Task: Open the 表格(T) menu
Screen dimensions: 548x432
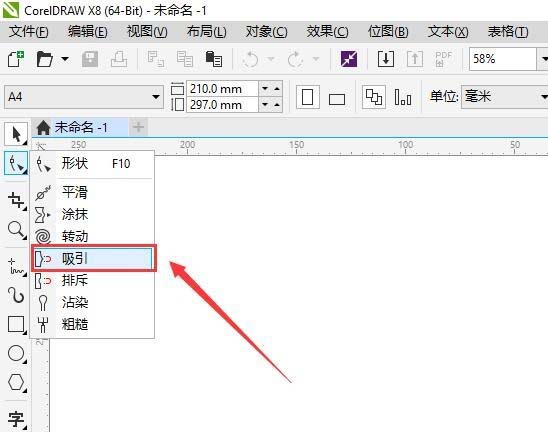Action: tap(508, 32)
